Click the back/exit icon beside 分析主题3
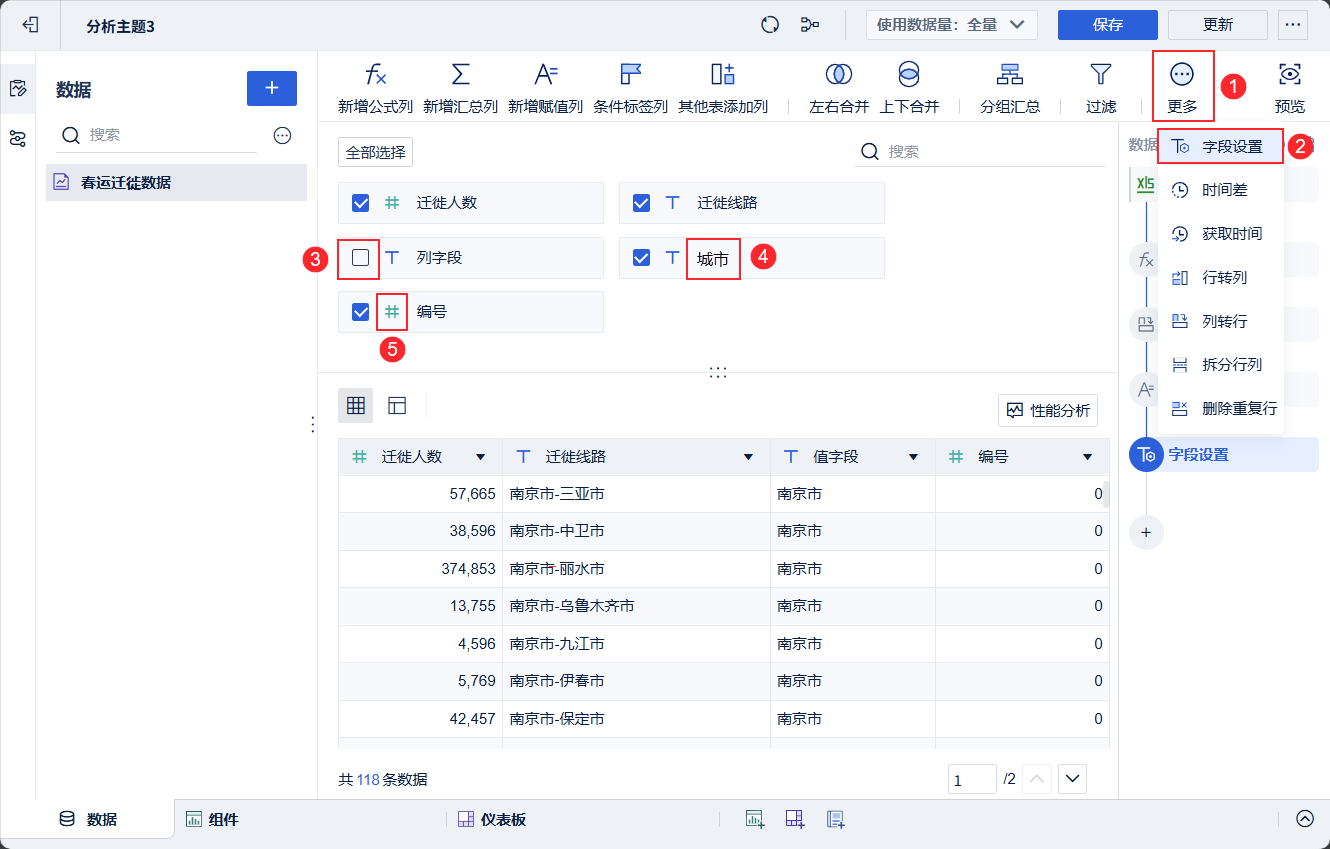Screen dimensions: 1330x849 coord(30,25)
